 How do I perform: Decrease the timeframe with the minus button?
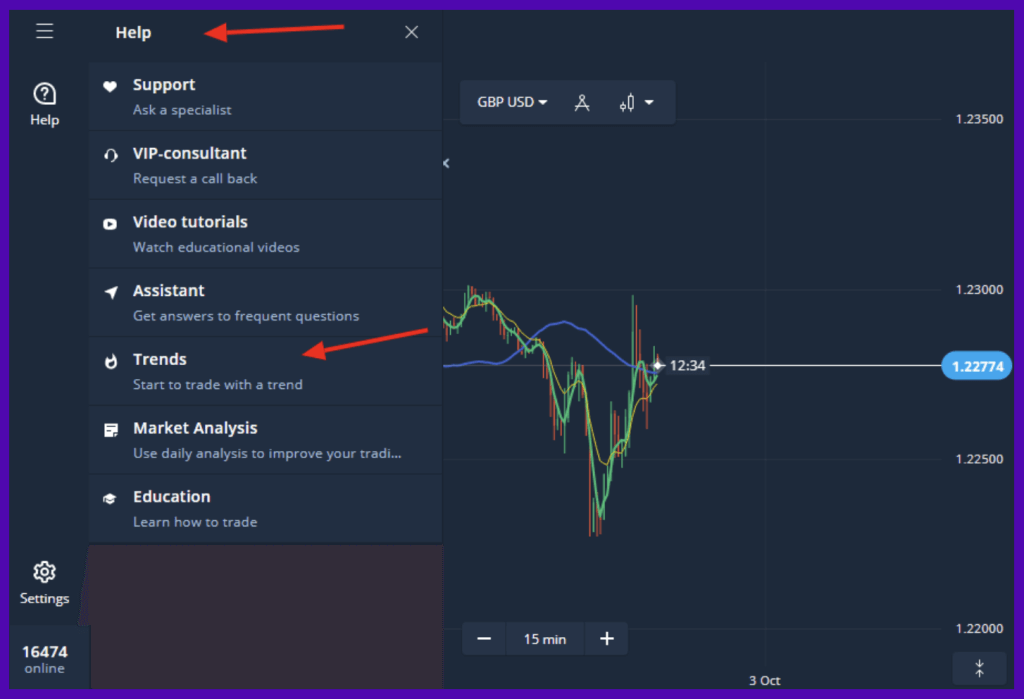484,638
